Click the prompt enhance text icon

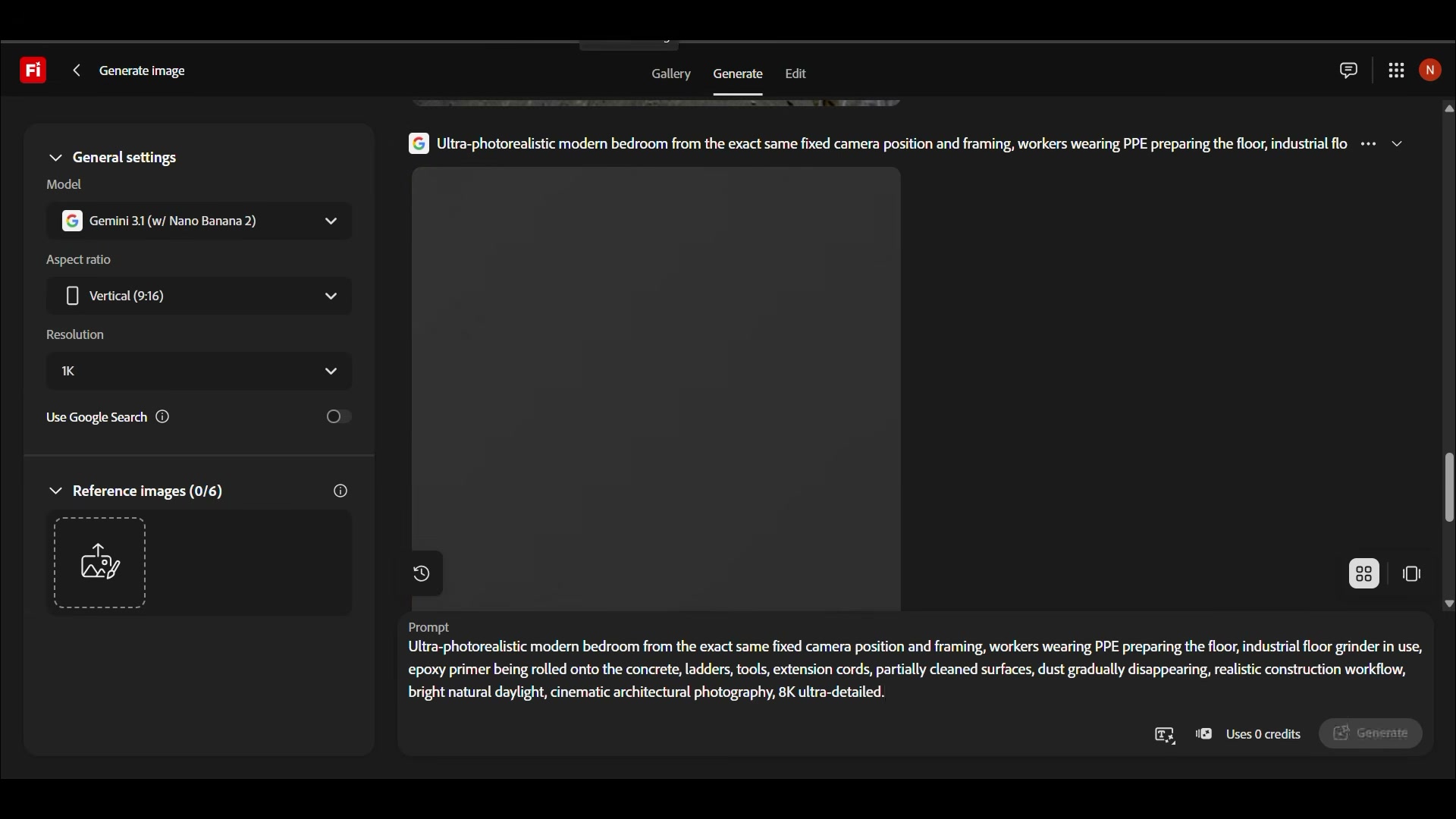pyautogui.click(x=1165, y=736)
